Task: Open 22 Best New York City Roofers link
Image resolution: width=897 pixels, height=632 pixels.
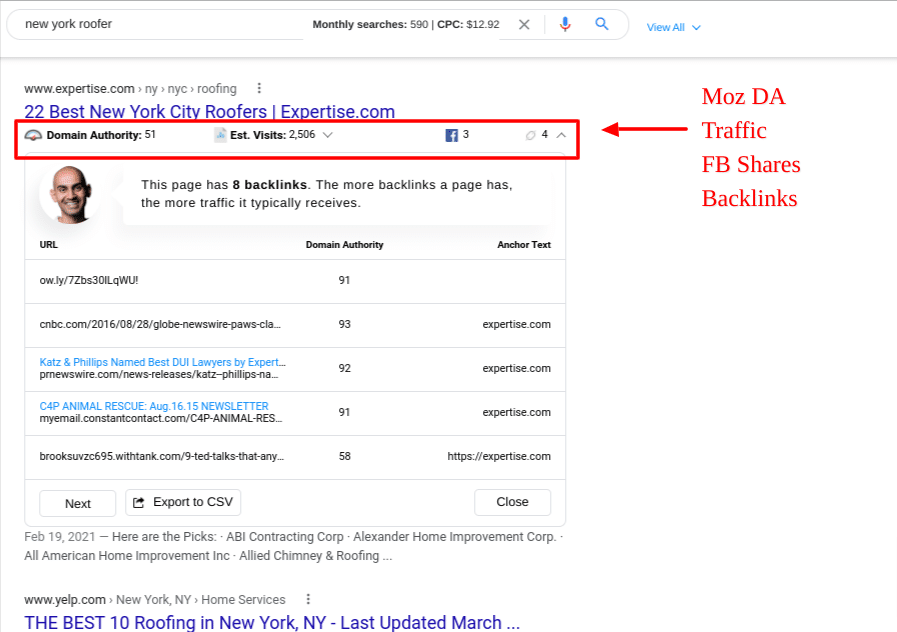Action: pos(209,112)
